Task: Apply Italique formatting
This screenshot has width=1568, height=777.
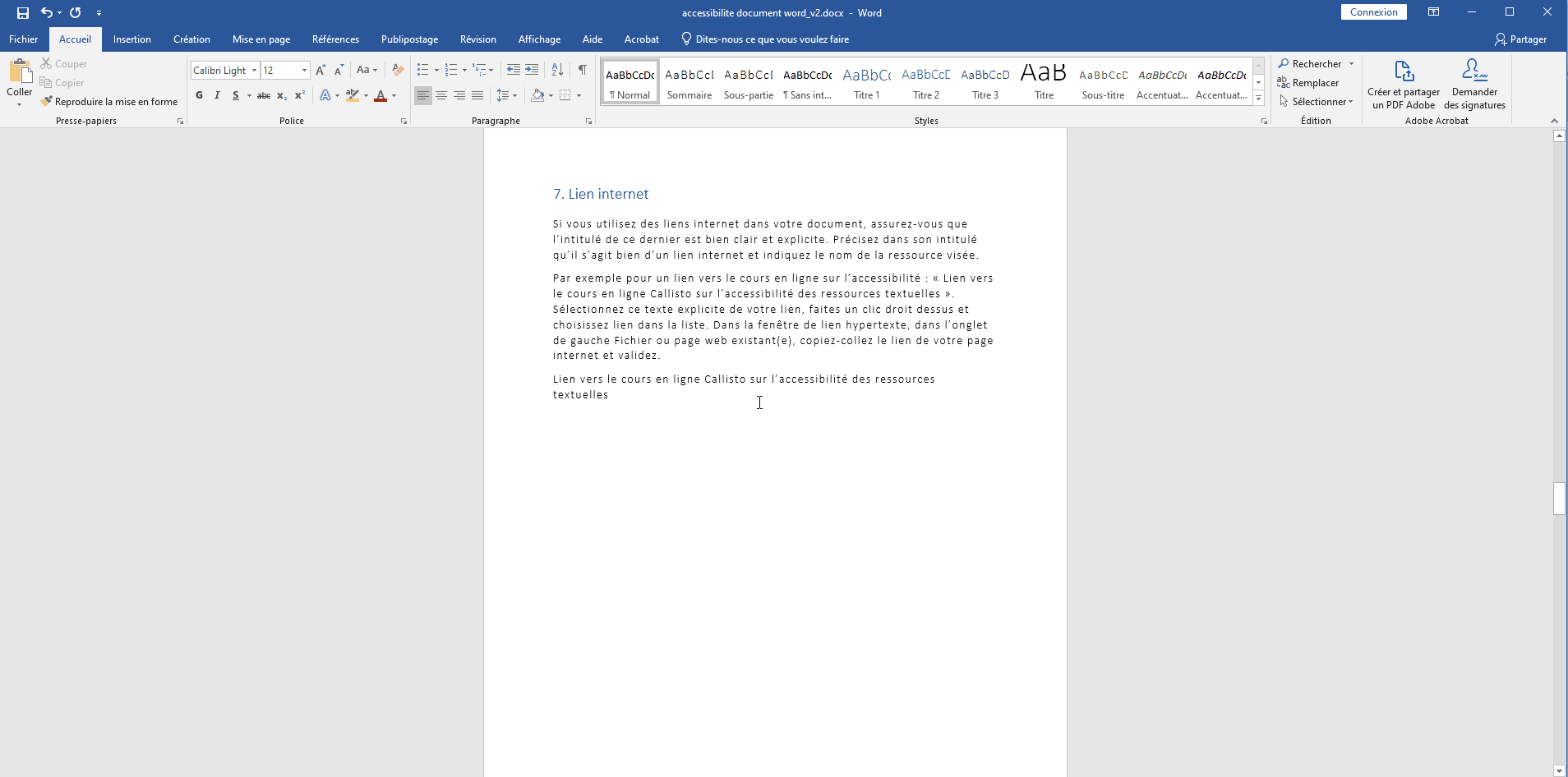Action: coord(217,95)
